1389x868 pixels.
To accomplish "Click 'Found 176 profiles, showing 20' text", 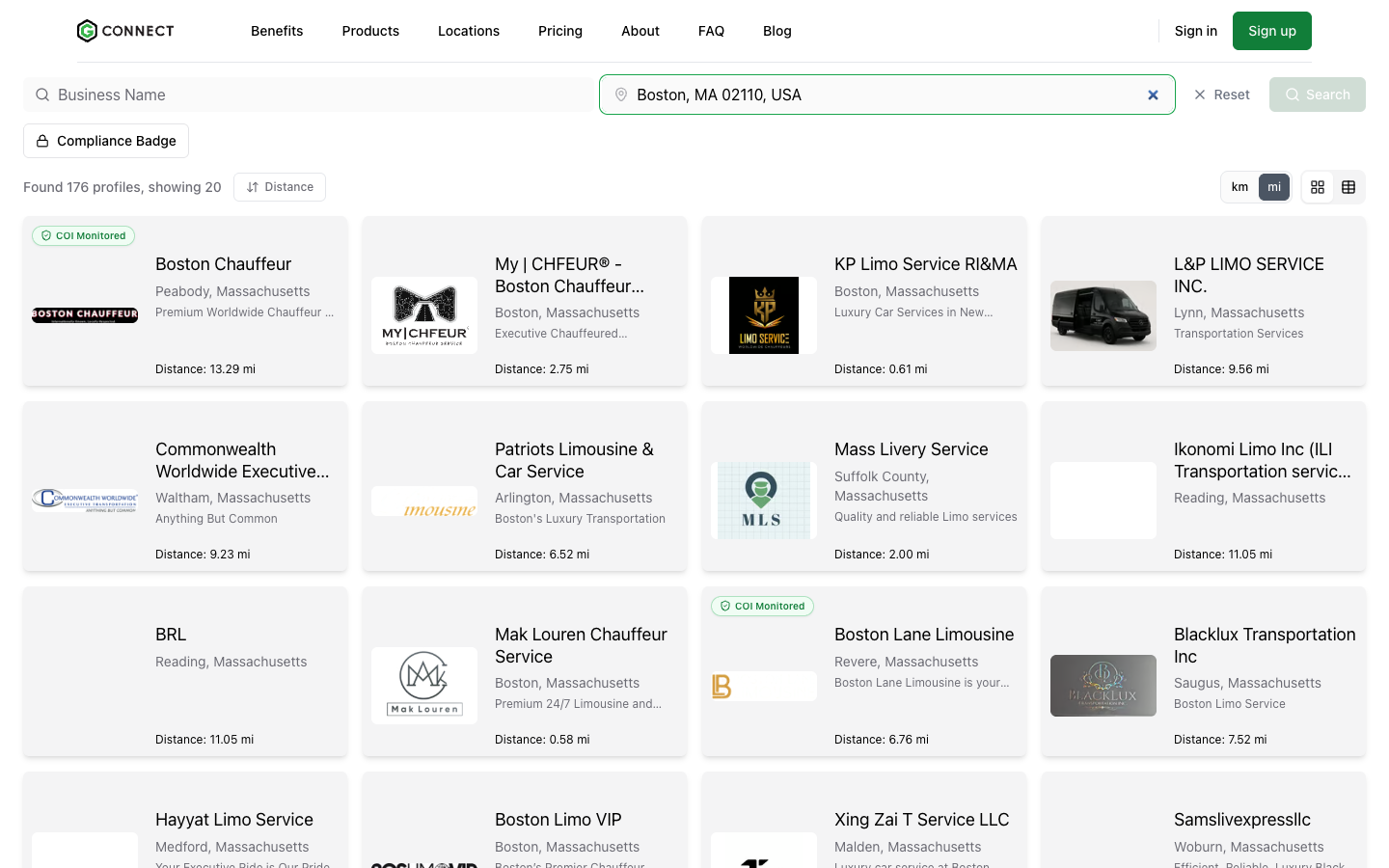I will pyautogui.click(x=123, y=187).
